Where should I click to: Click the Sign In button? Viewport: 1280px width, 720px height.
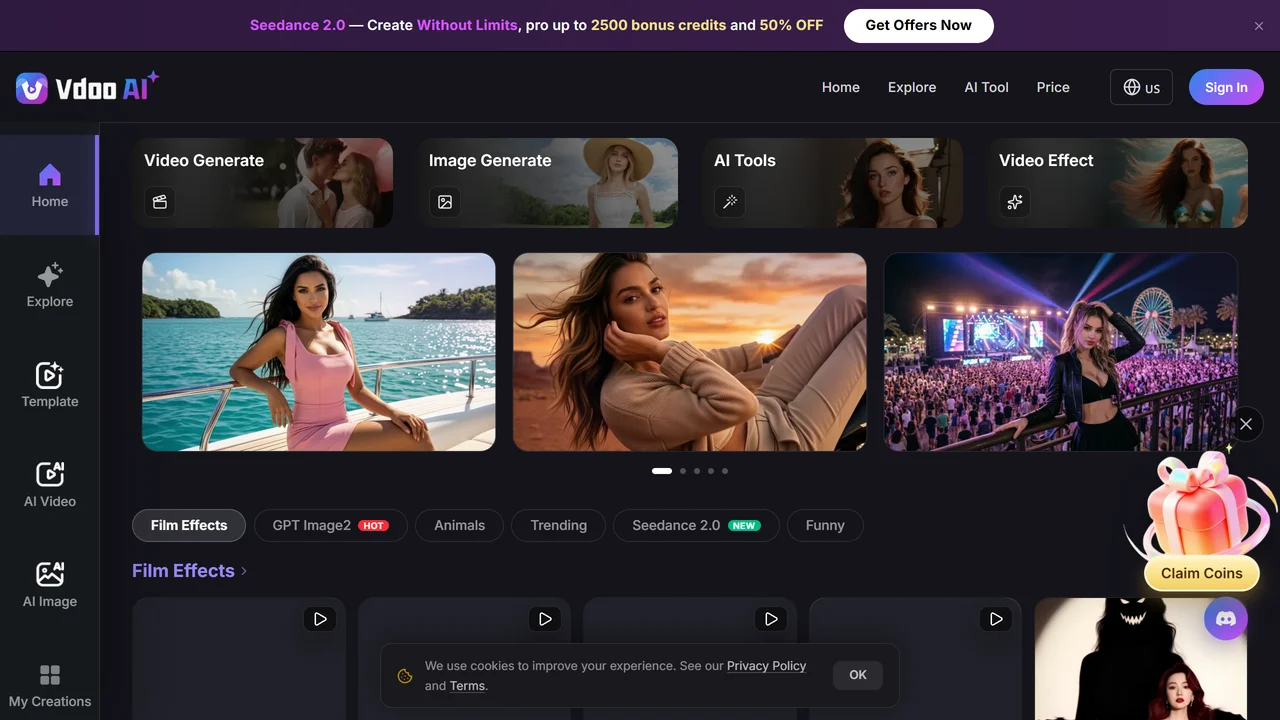(1226, 87)
